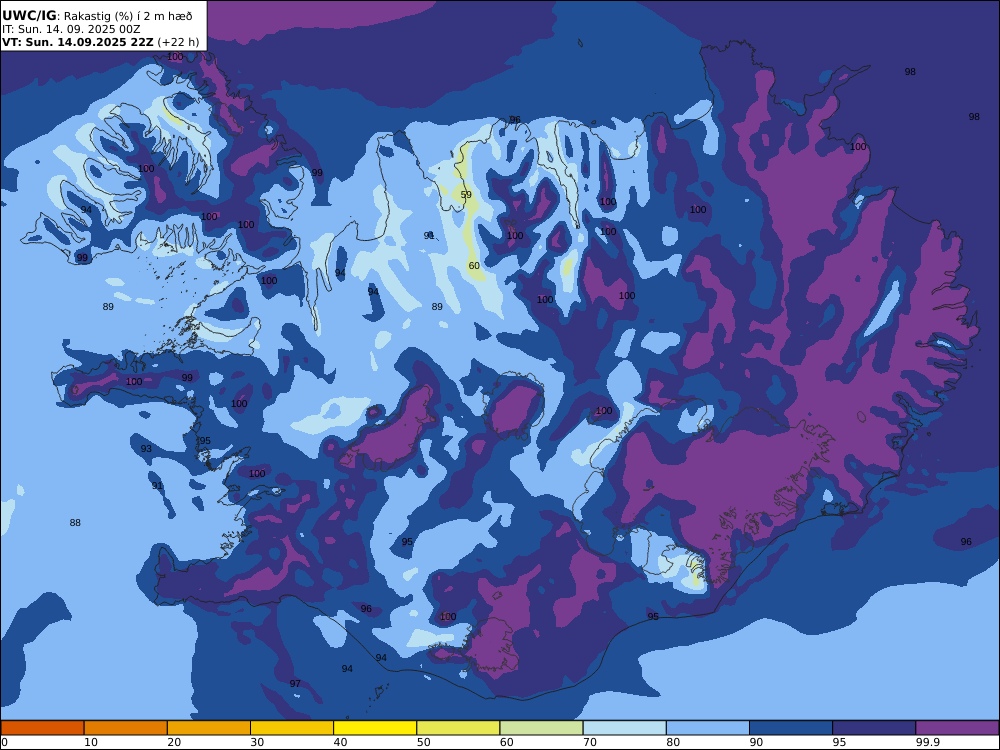Click the 'UWC/IG' label in the header
This screenshot has width=1000, height=750.
tap(29, 17)
